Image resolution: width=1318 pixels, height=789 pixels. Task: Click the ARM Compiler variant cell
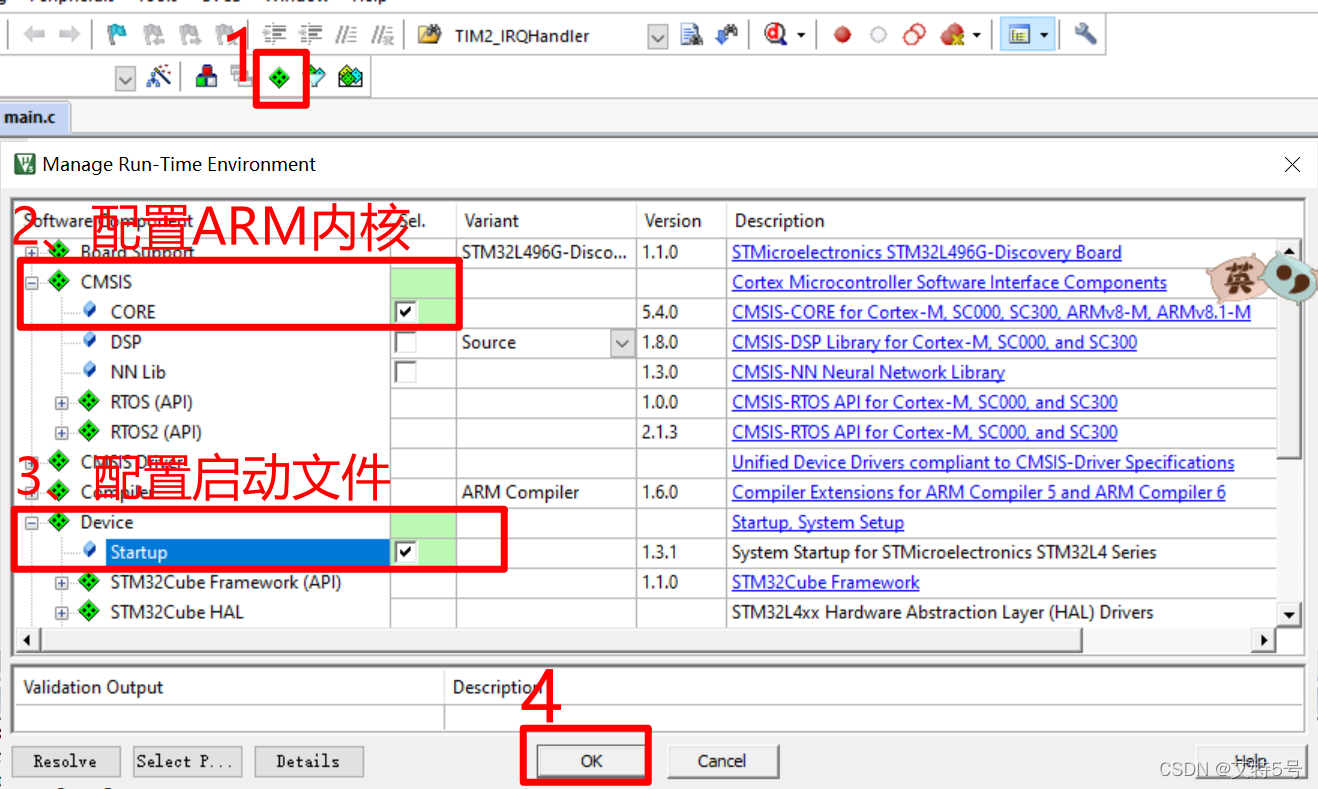546,492
